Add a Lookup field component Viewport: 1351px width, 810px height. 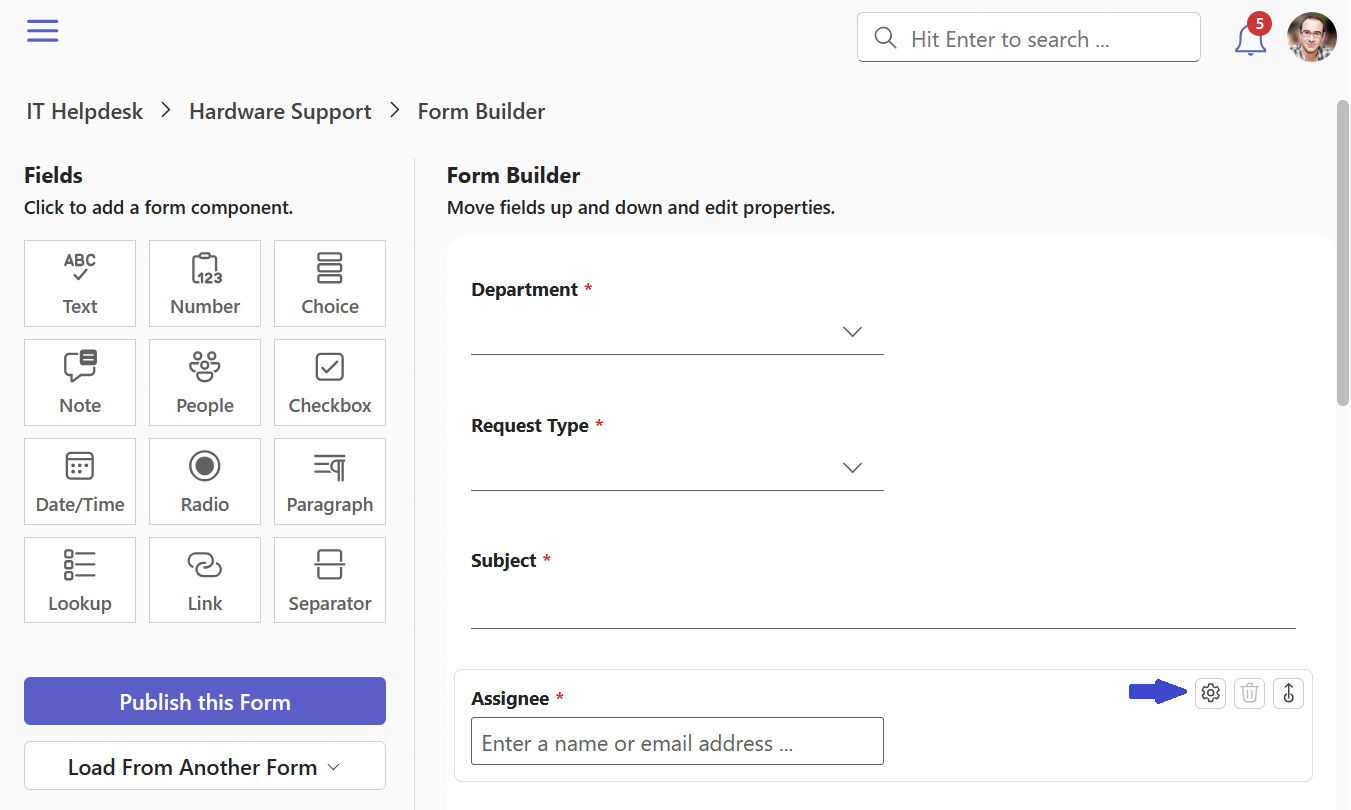coord(80,580)
